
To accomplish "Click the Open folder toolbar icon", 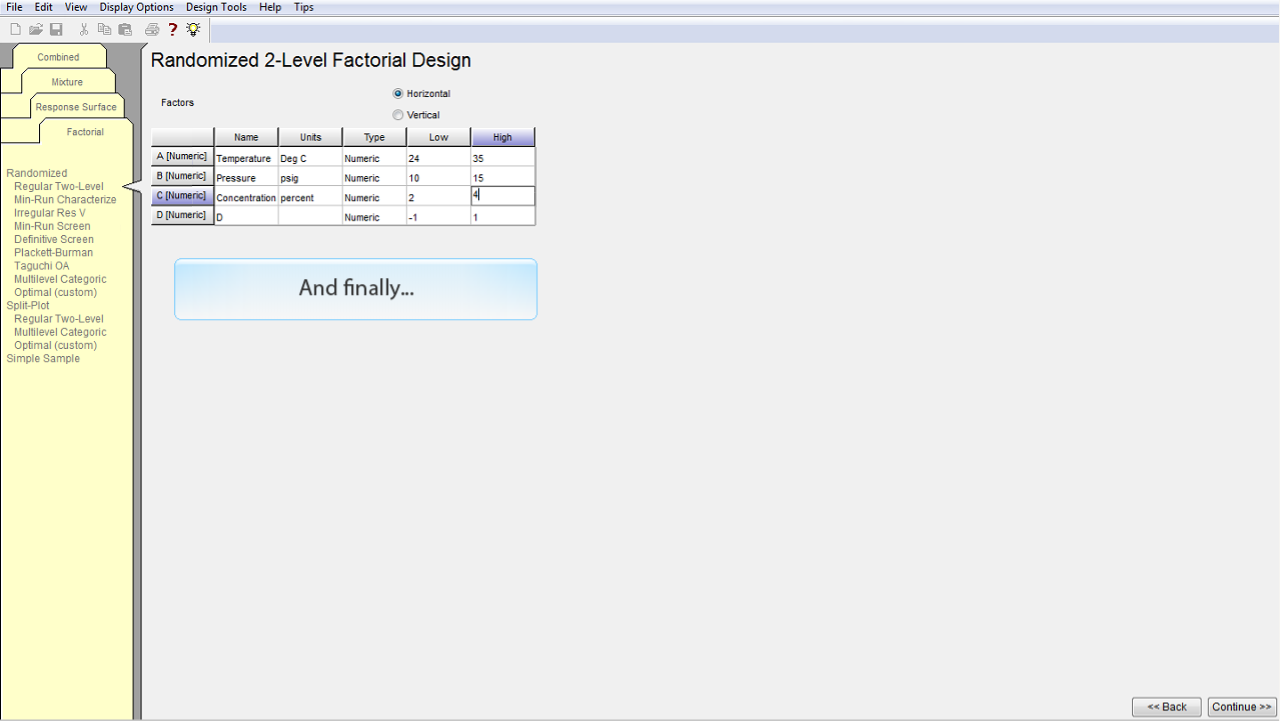I will tap(36, 29).
